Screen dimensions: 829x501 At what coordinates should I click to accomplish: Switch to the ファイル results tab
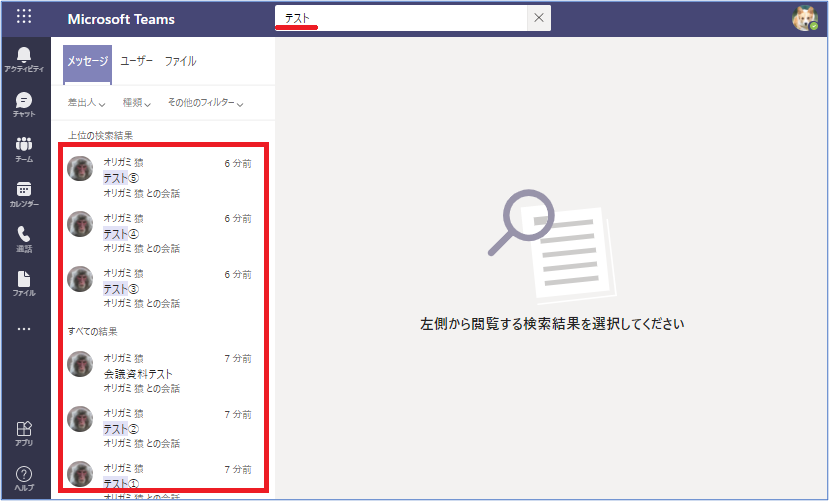click(x=180, y=61)
